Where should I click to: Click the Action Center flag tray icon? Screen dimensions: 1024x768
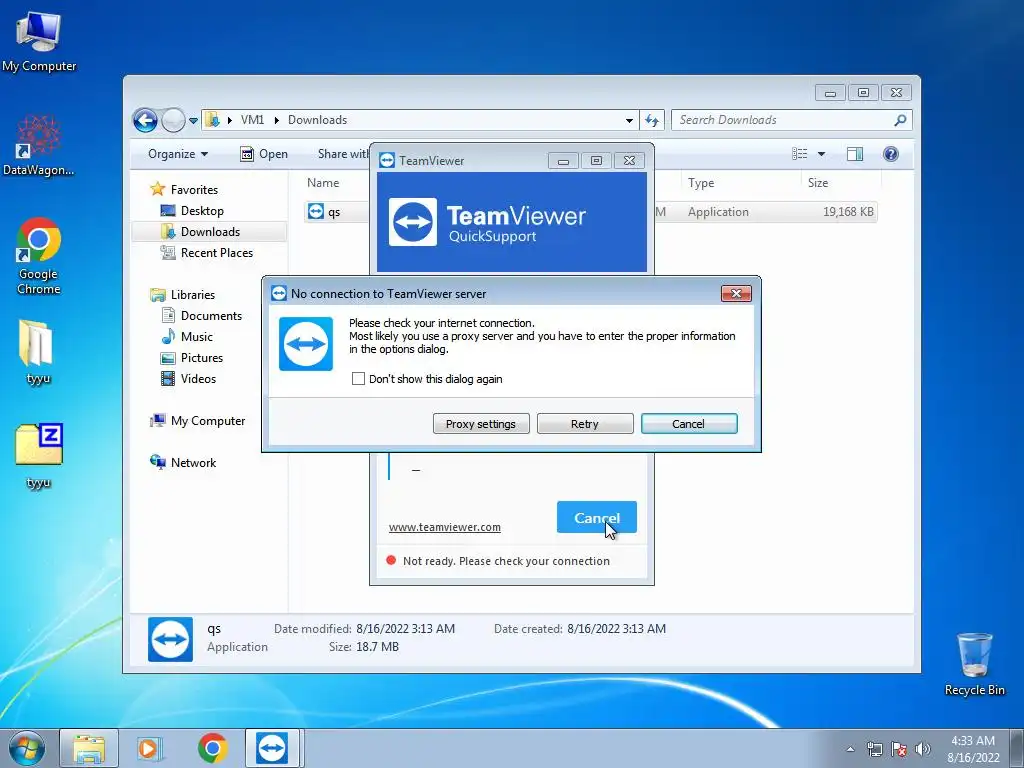pos(899,749)
